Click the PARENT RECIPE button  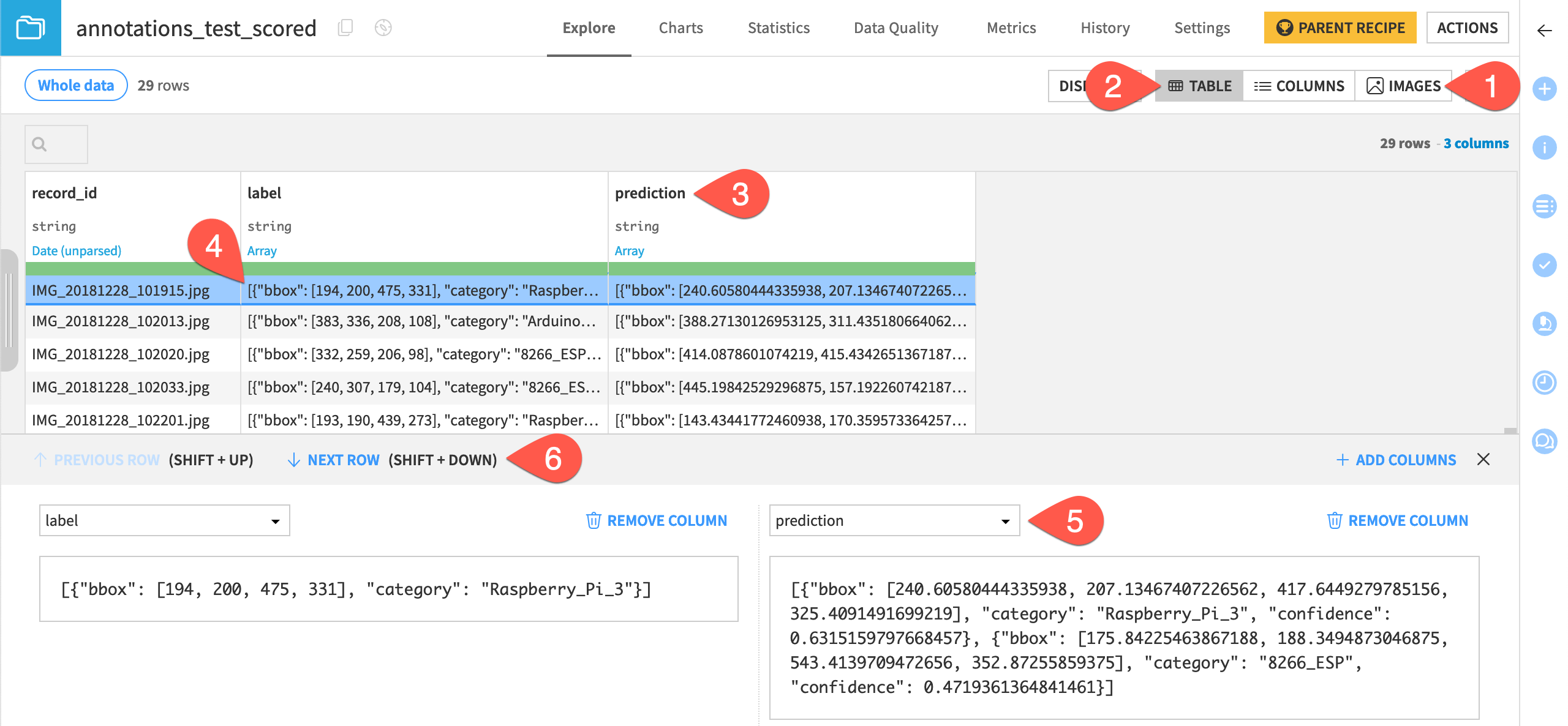click(1339, 28)
